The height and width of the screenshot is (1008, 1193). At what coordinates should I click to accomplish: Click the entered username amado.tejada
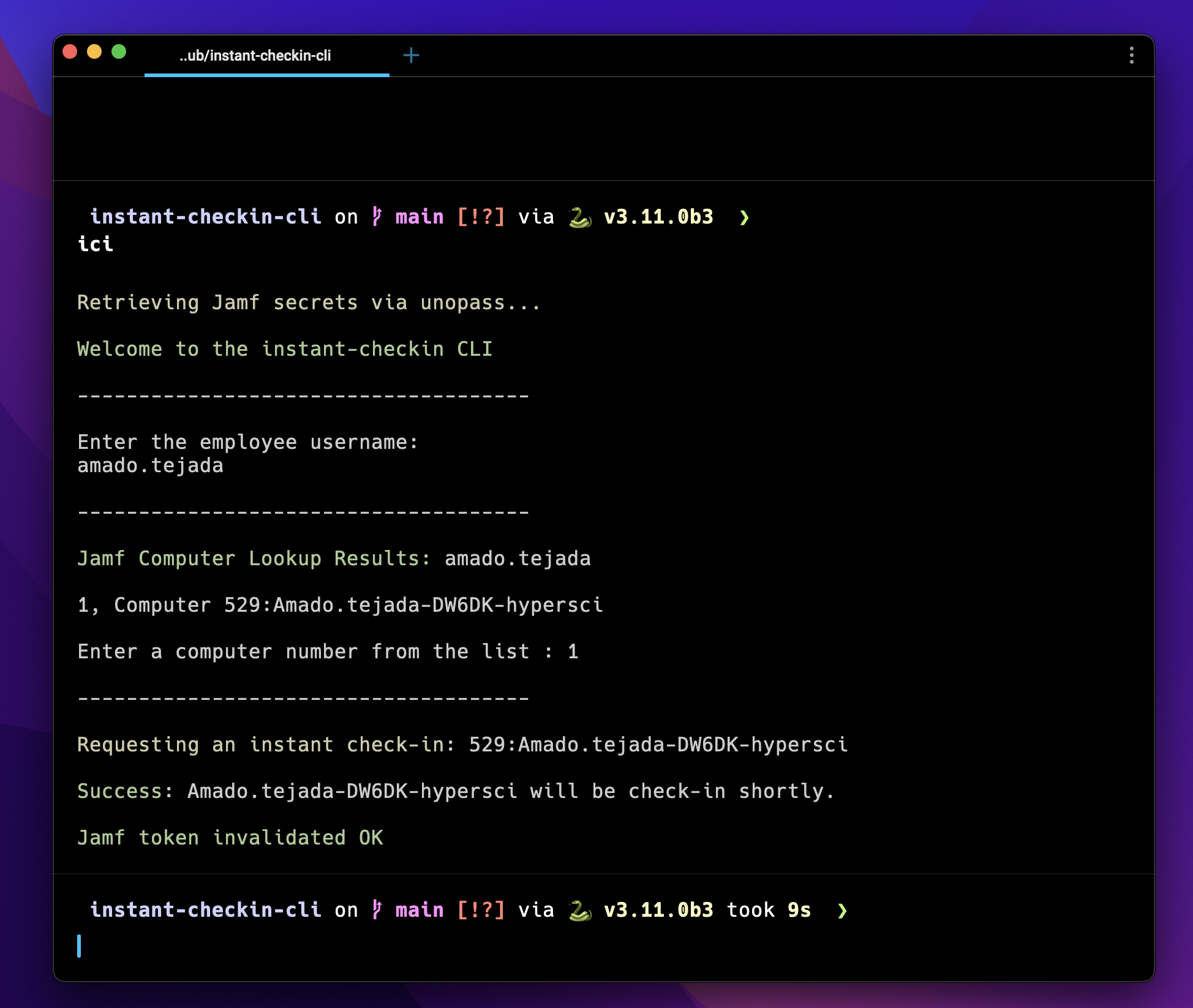point(151,466)
